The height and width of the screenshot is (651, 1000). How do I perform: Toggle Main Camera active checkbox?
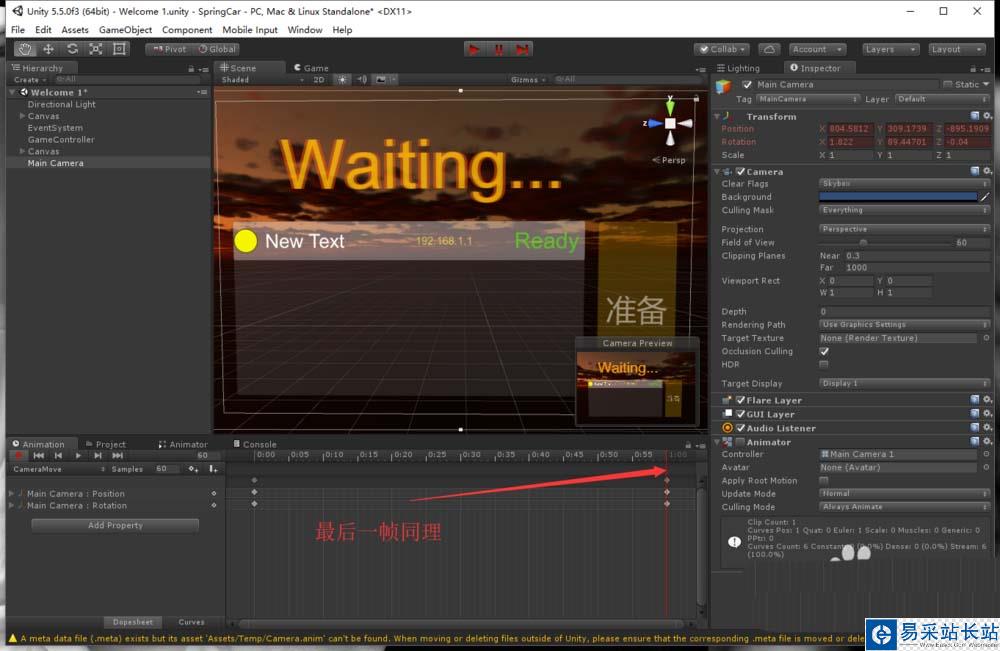coord(747,84)
